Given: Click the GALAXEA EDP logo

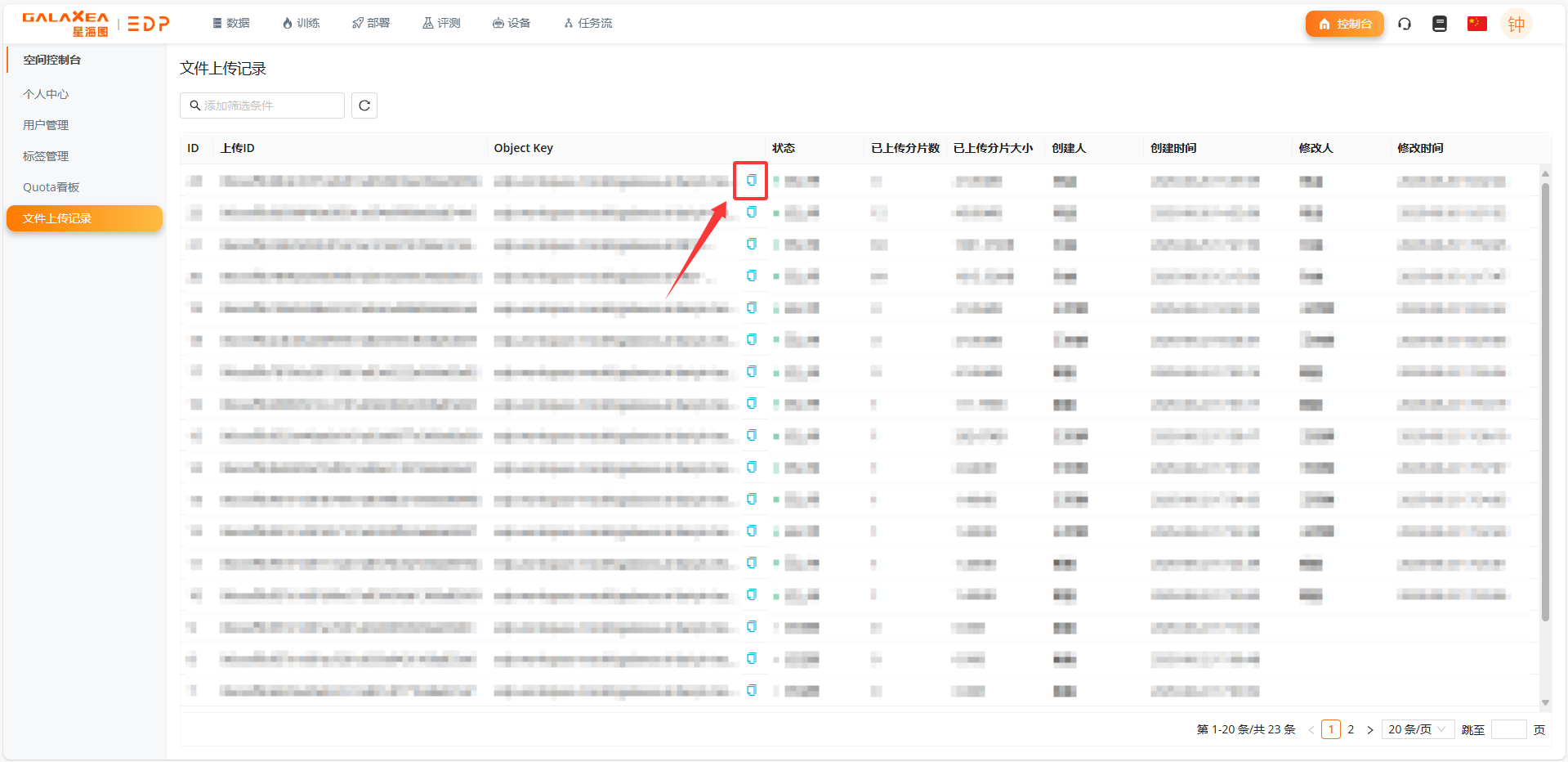Looking at the screenshot, I should click(x=96, y=24).
